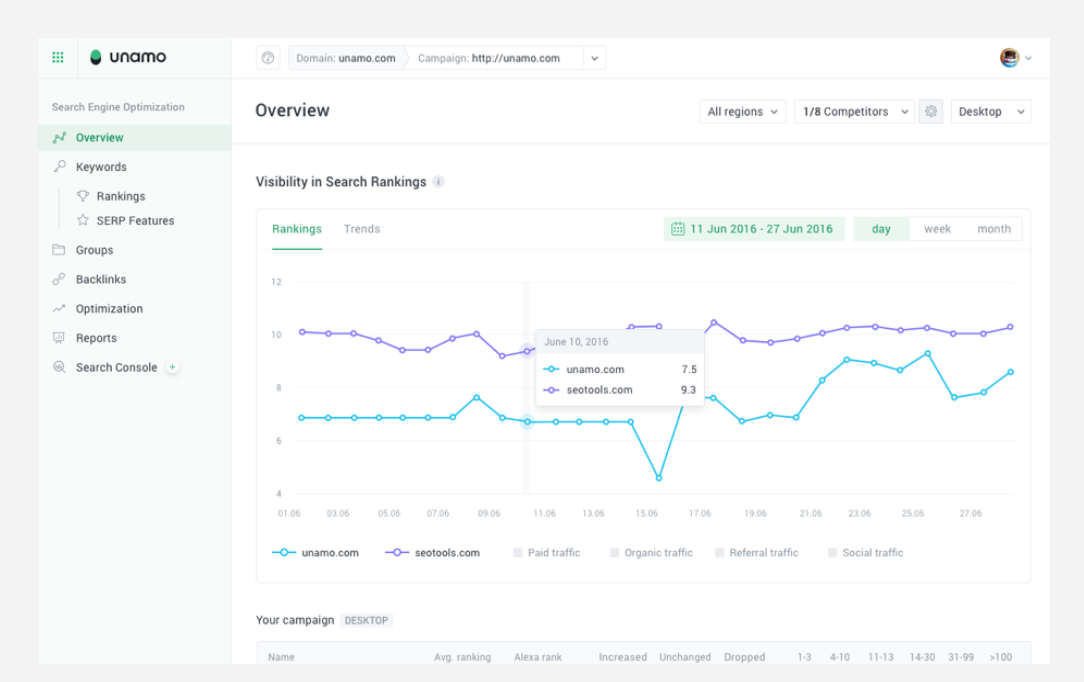1084x682 pixels.
Task: Toggle seotools.com series in chart legend
Action: [x=432, y=553]
